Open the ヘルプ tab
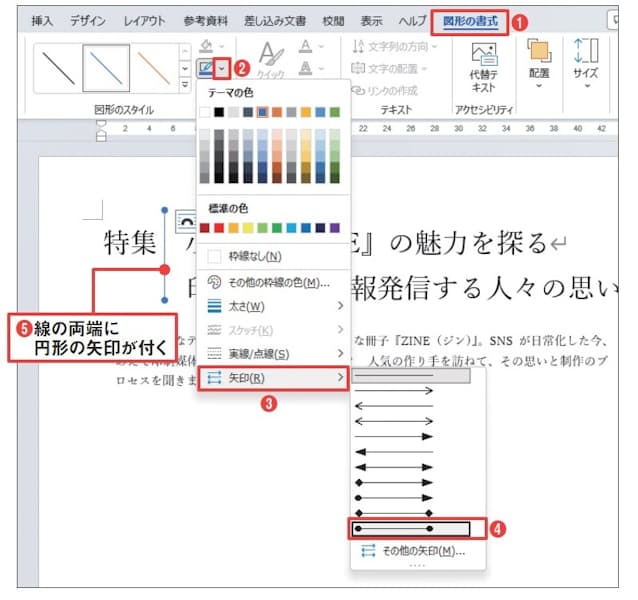Screen dimensions: 638x600 point(412,21)
